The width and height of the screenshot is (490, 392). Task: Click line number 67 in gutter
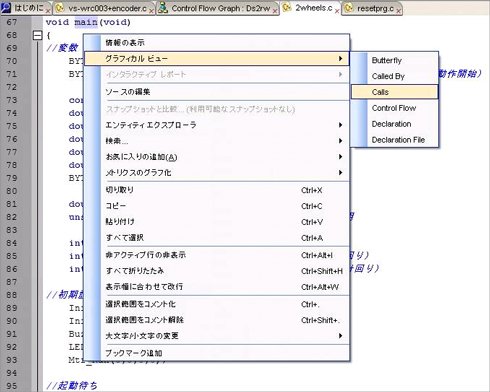pyautogui.click(x=12, y=22)
